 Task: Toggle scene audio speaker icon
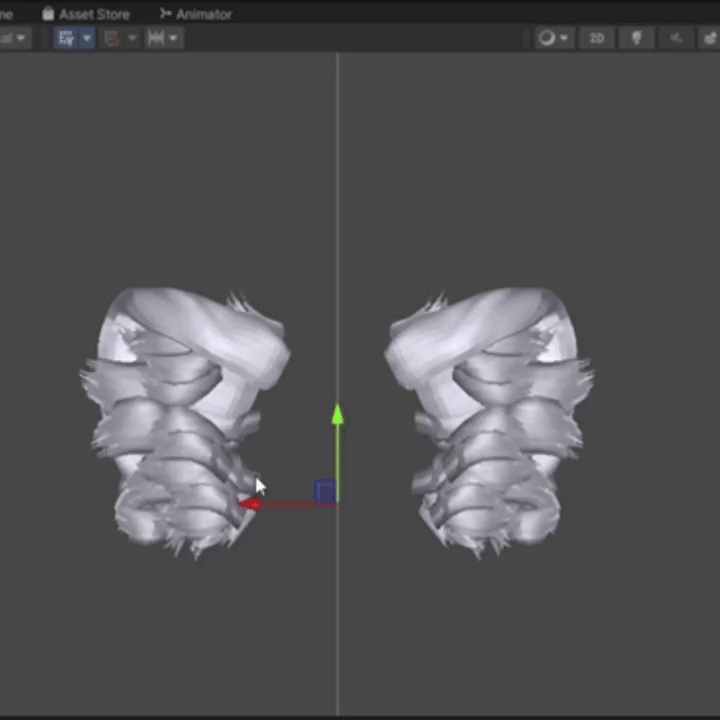[676, 38]
